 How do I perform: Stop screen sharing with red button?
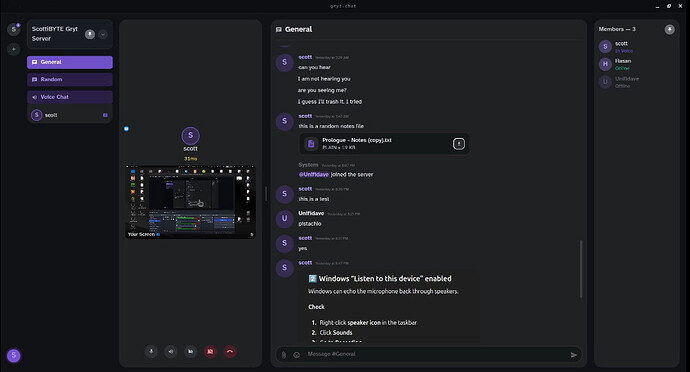pos(210,351)
